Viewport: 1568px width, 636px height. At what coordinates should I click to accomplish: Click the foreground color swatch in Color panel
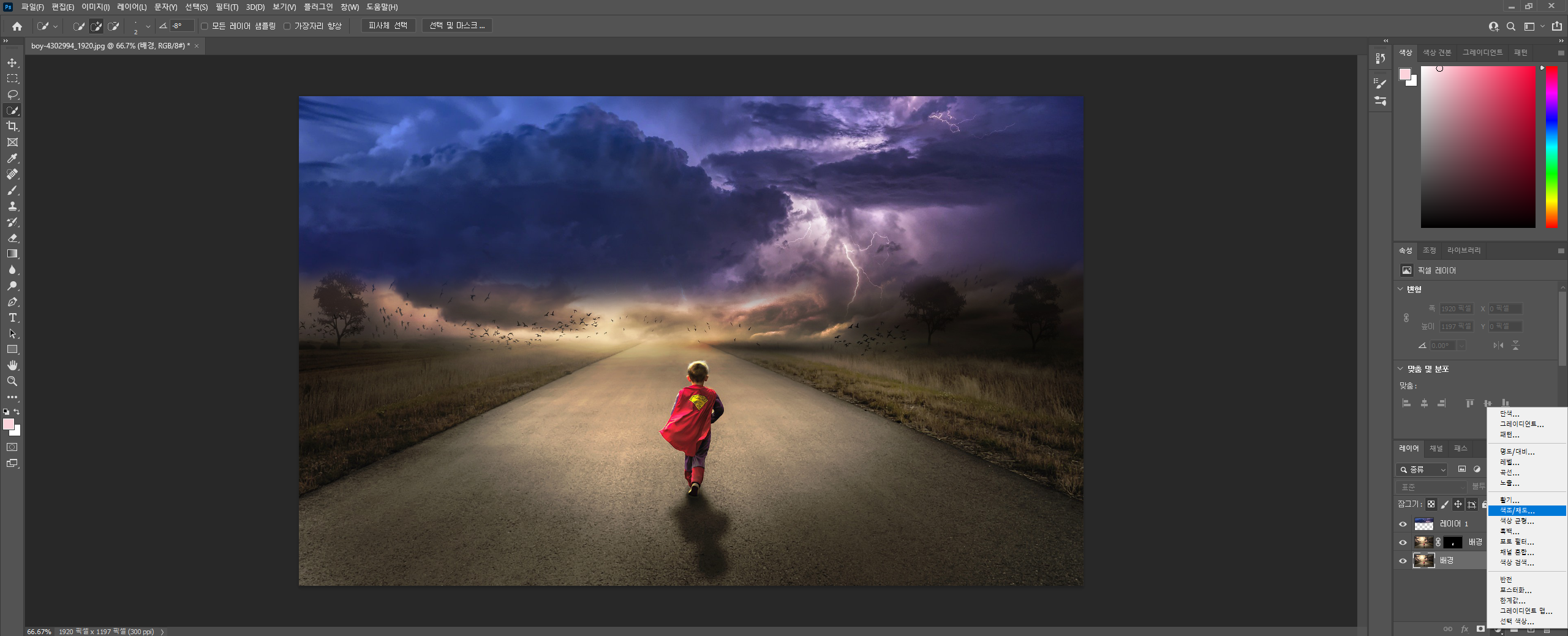(x=1405, y=74)
